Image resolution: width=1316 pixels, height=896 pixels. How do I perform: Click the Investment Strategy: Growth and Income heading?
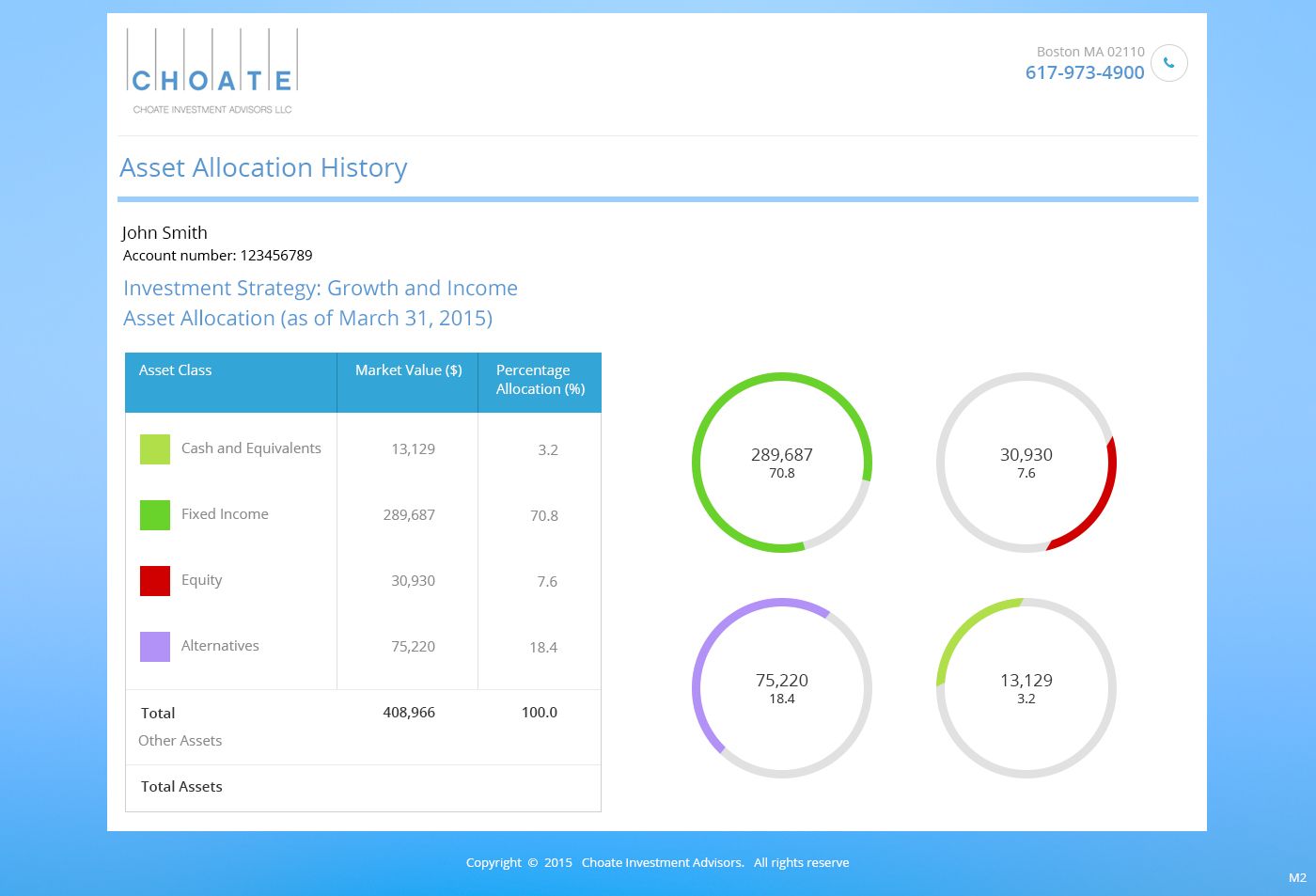tap(321, 289)
